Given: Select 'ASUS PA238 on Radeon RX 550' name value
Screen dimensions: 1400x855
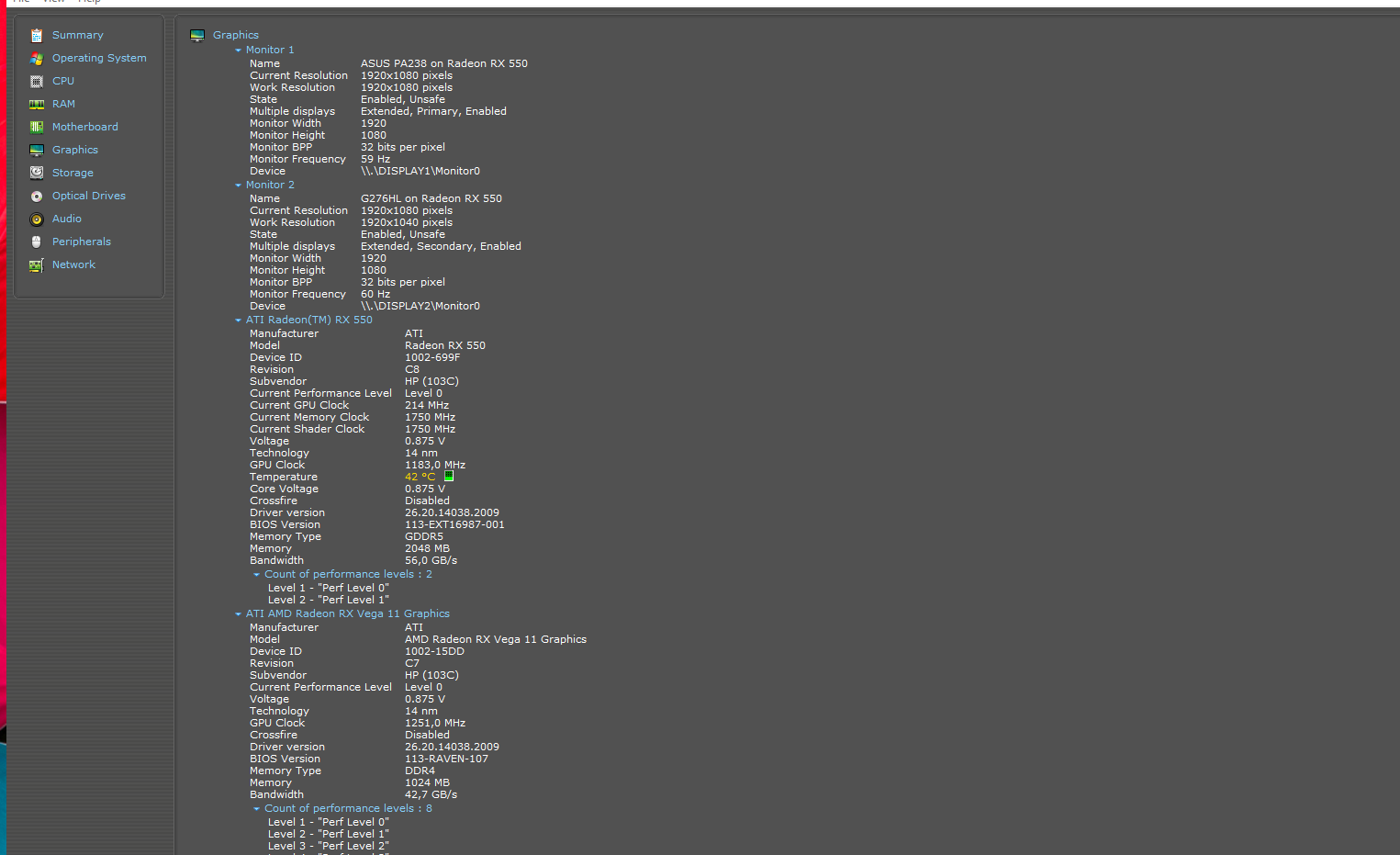Looking at the screenshot, I should click(444, 63).
